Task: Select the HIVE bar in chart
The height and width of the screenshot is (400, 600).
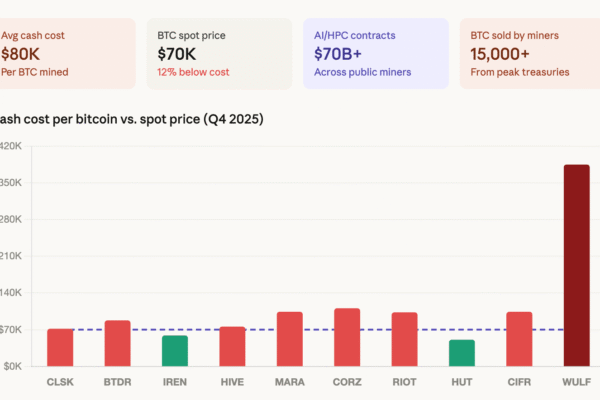Action: pyautogui.click(x=233, y=346)
